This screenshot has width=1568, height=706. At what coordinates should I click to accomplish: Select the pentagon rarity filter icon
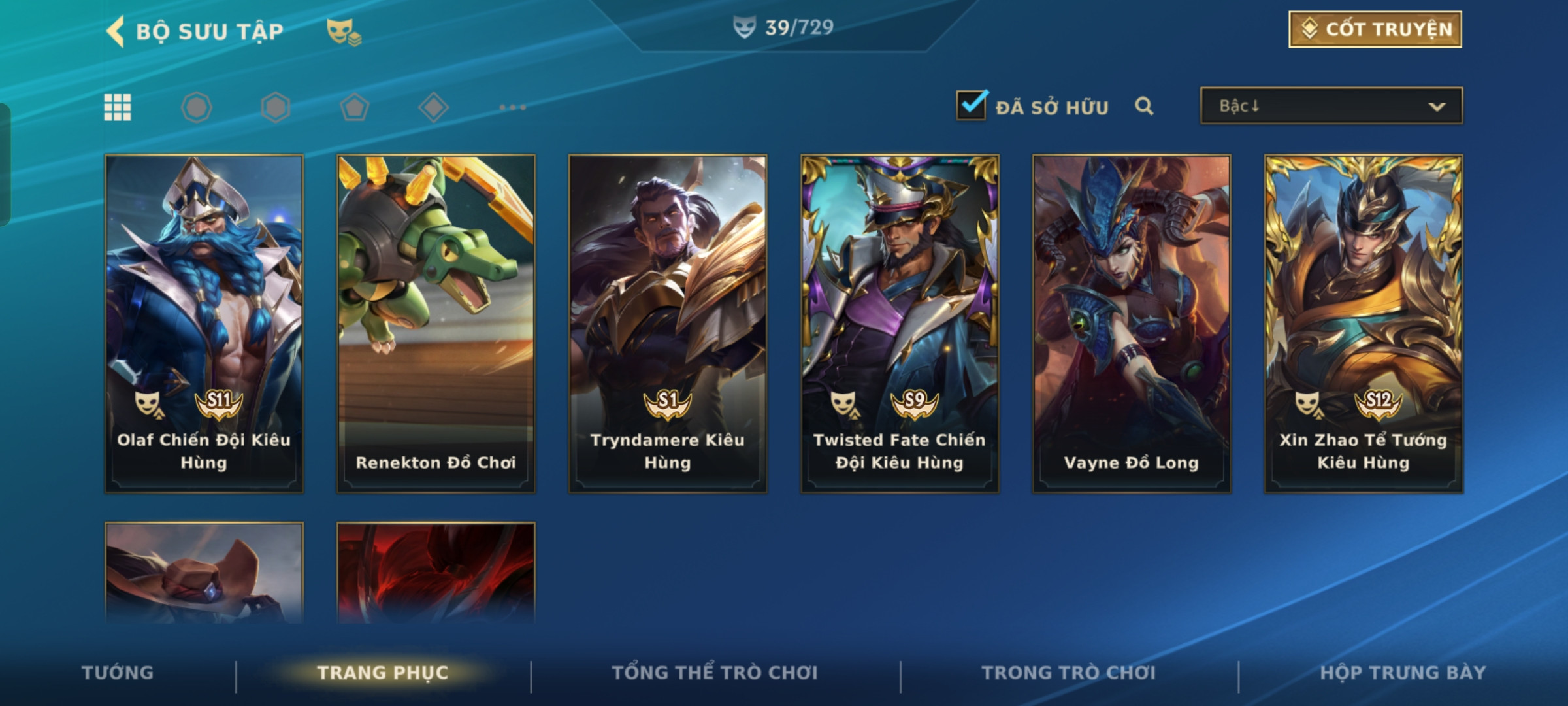coord(355,107)
